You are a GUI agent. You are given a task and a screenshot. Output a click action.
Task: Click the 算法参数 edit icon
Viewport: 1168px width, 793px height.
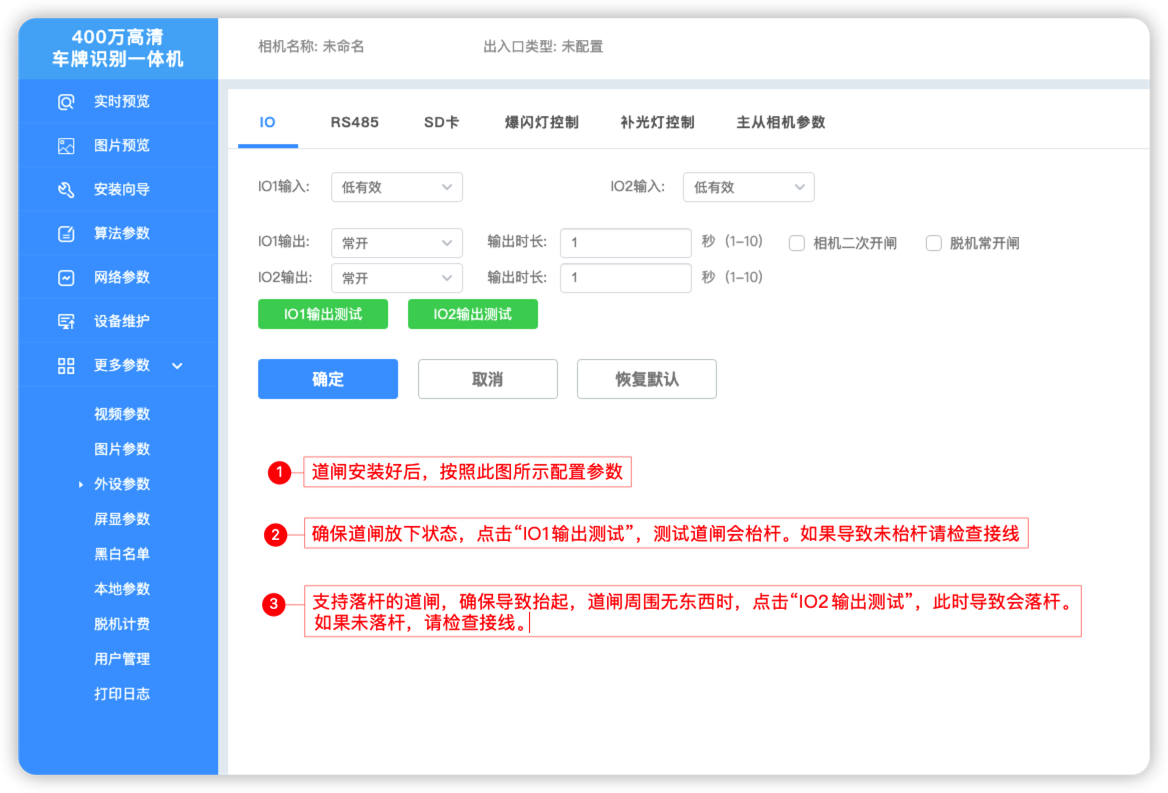coord(66,234)
